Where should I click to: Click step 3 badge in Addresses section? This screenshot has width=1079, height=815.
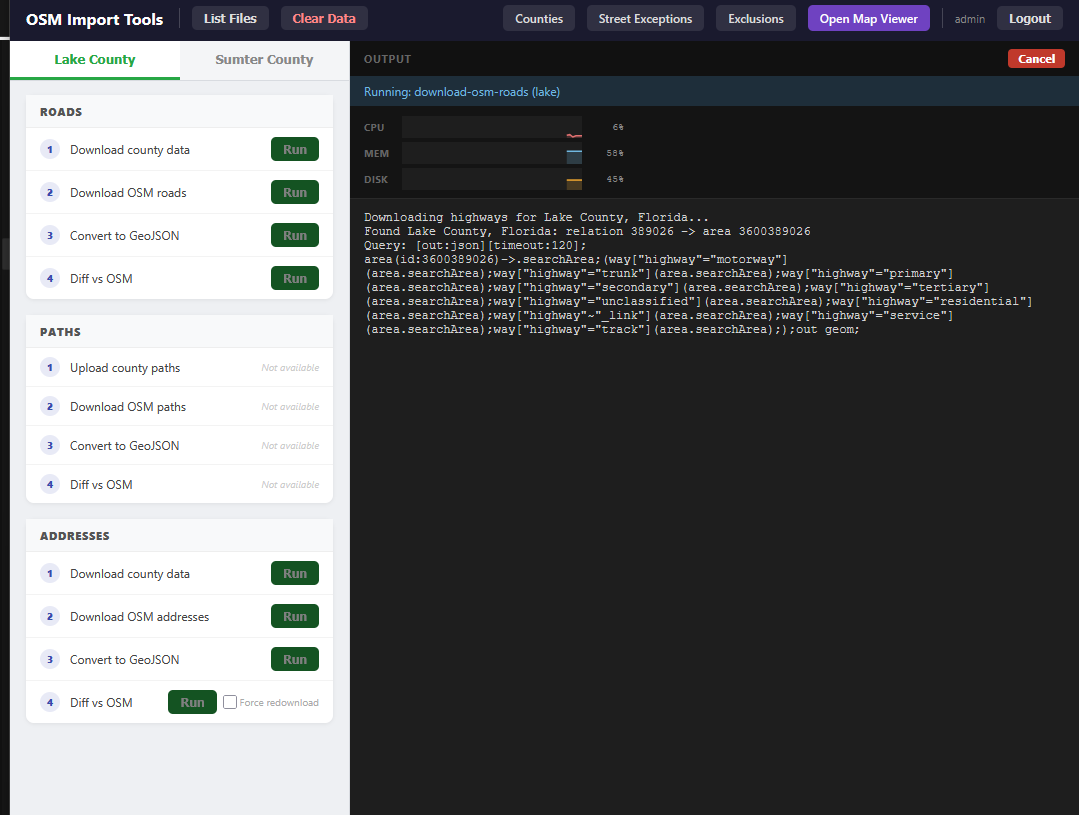tap(50, 659)
